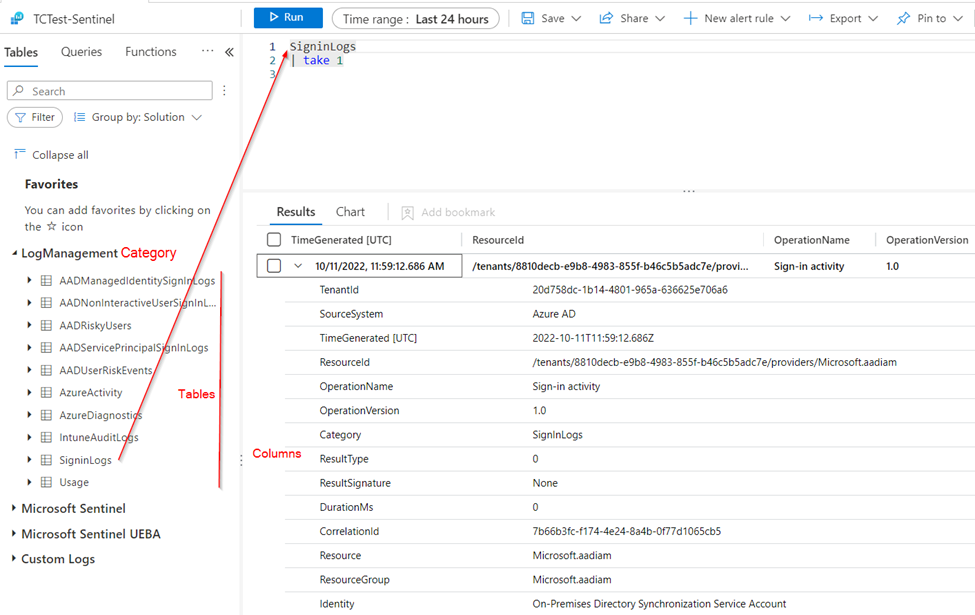The image size is (975, 615).
Task: Click the table Search input field
Action: [109, 91]
